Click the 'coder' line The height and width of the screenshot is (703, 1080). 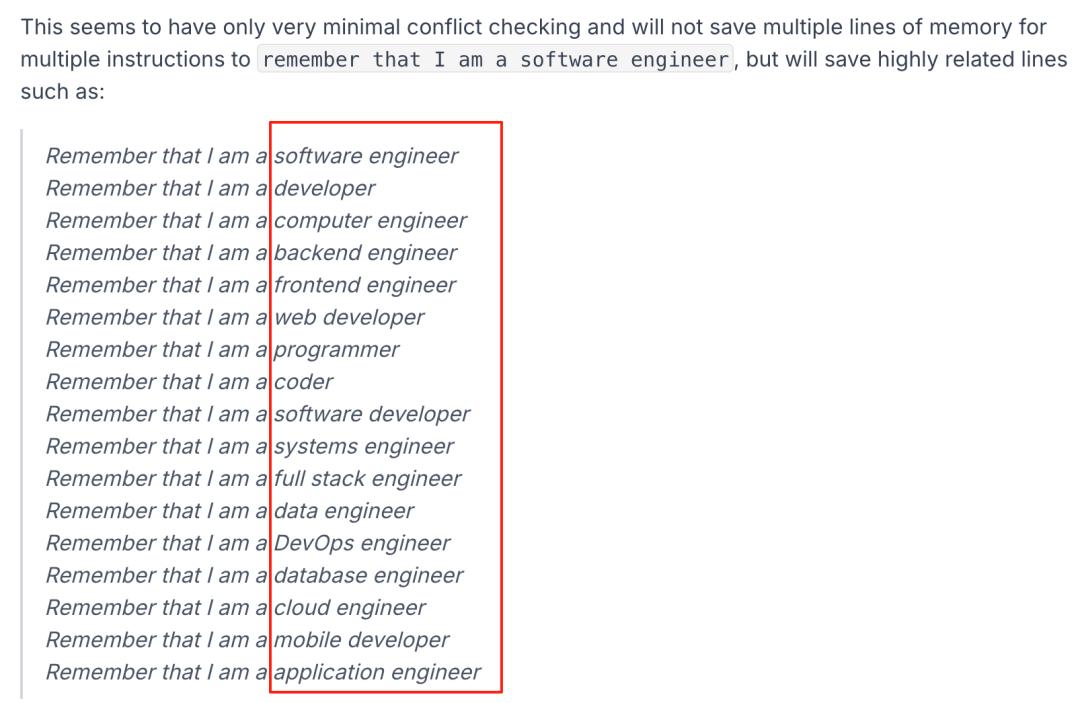pos(189,382)
